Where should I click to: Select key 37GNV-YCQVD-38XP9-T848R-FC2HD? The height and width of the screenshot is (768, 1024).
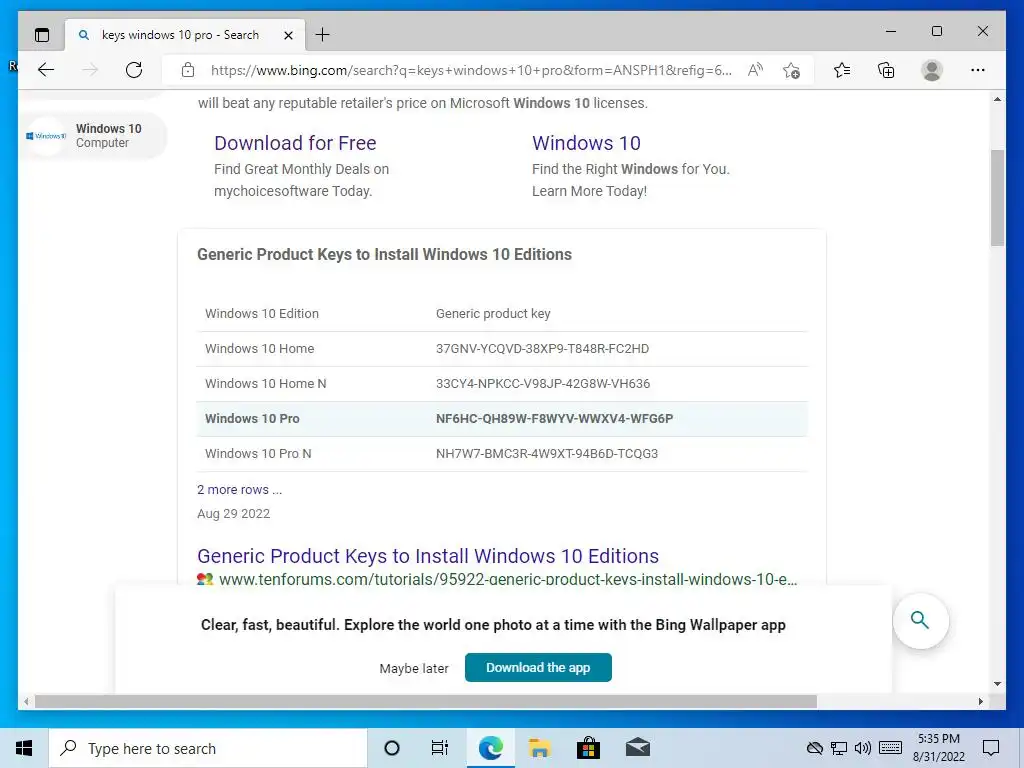click(542, 349)
